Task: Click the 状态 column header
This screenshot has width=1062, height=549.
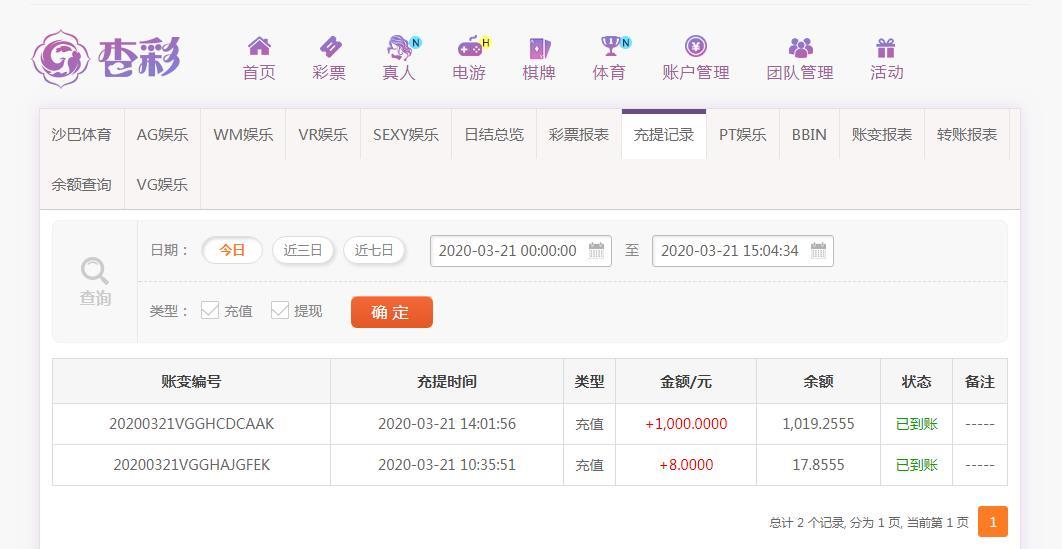Action: coord(916,382)
